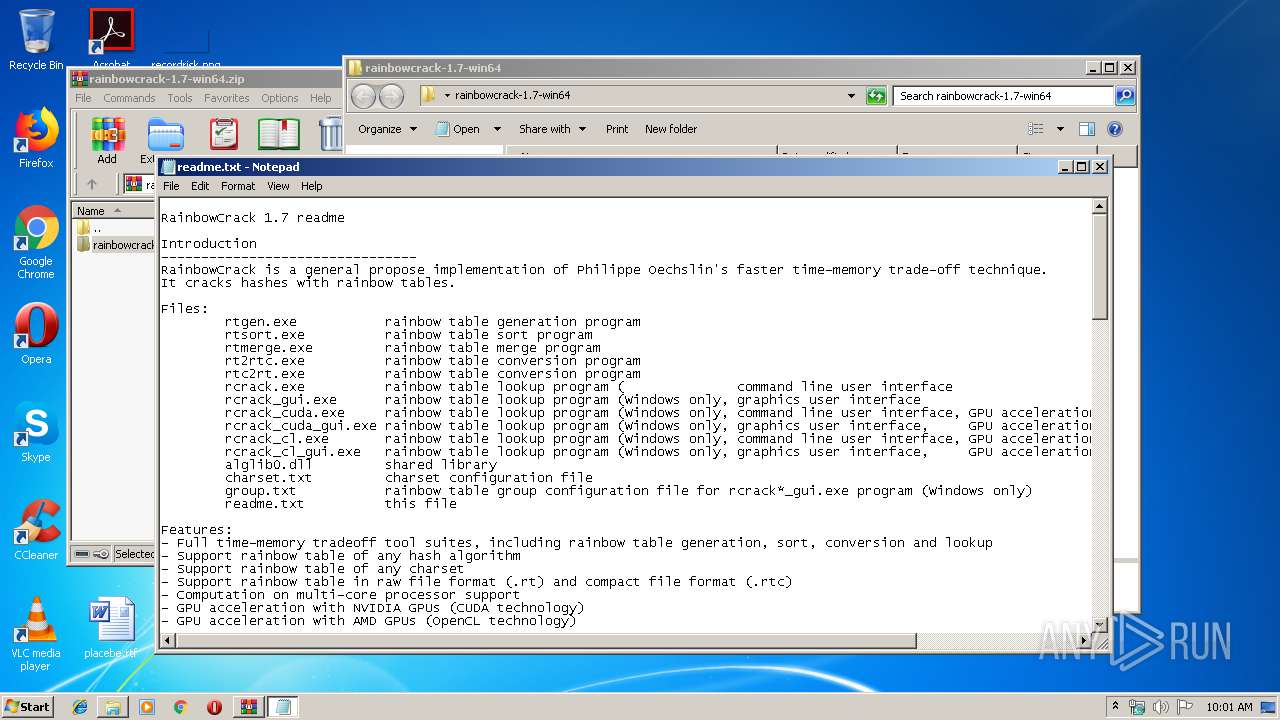Click the search magnifier icon in Explorer
This screenshot has height=720, width=1280.
[x=1125, y=96]
